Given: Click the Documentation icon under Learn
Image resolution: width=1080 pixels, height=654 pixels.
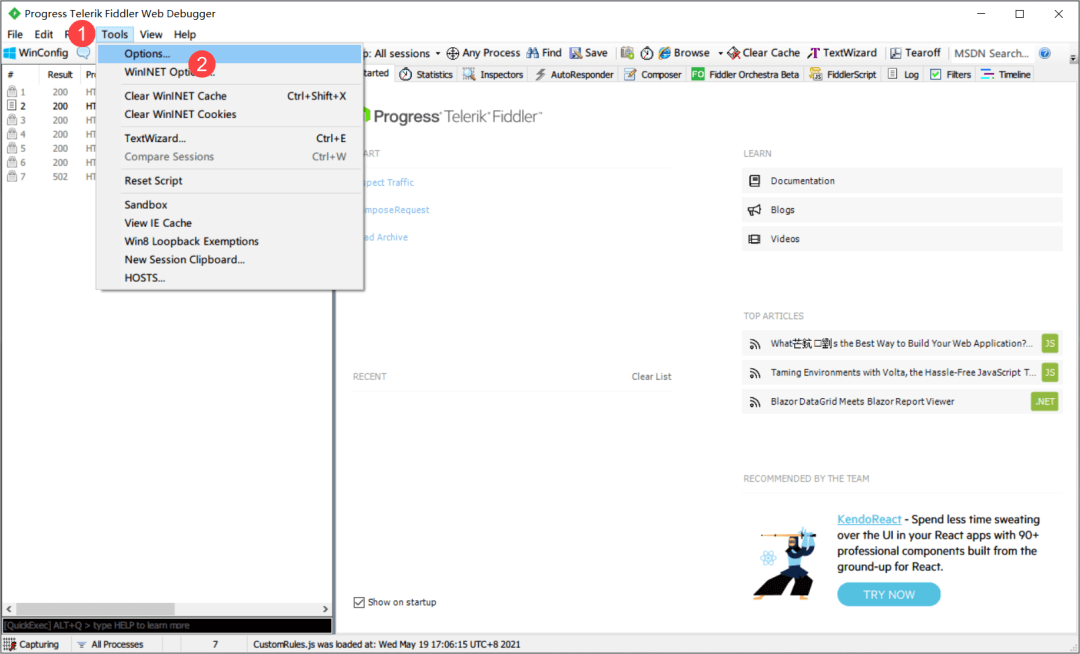Looking at the screenshot, I should pos(754,181).
